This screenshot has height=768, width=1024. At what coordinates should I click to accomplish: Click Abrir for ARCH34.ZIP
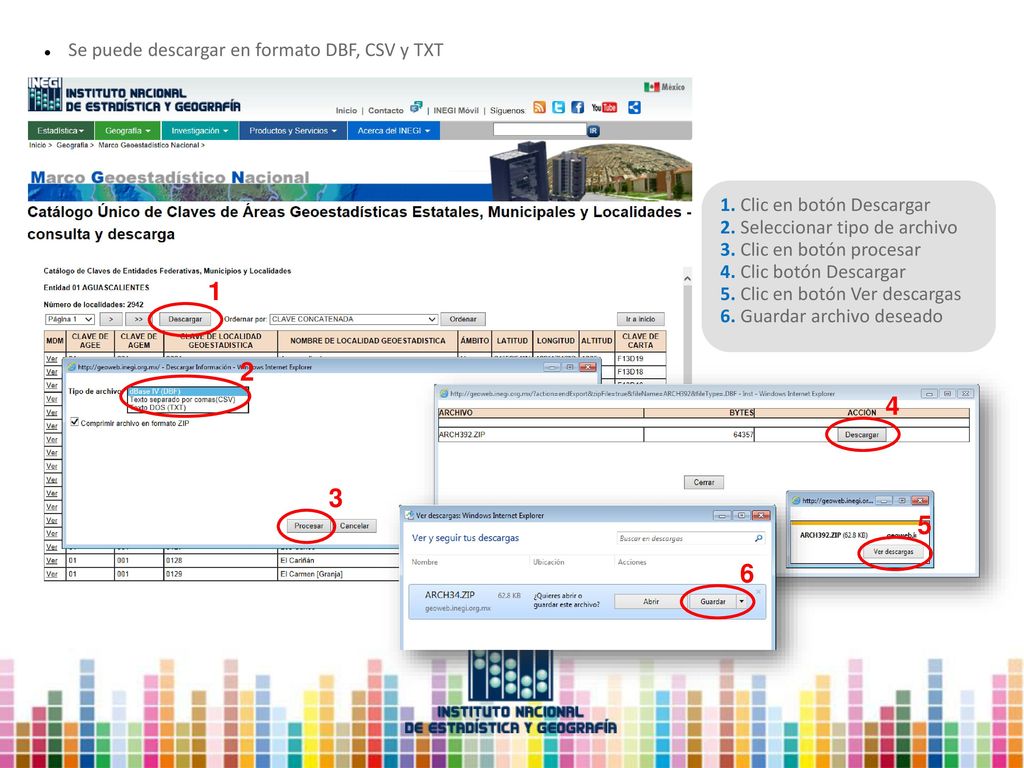click(x=651, y=601)
